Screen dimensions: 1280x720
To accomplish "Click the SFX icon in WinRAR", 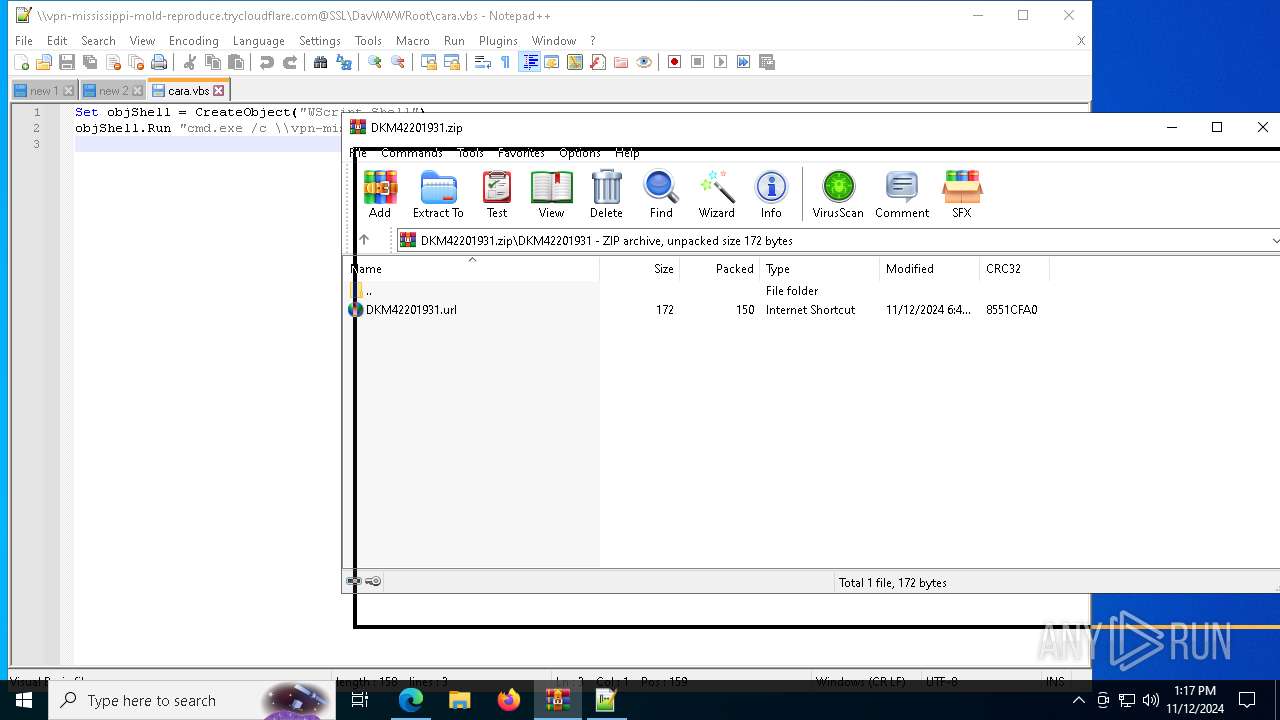I will [x=962, y=194].
